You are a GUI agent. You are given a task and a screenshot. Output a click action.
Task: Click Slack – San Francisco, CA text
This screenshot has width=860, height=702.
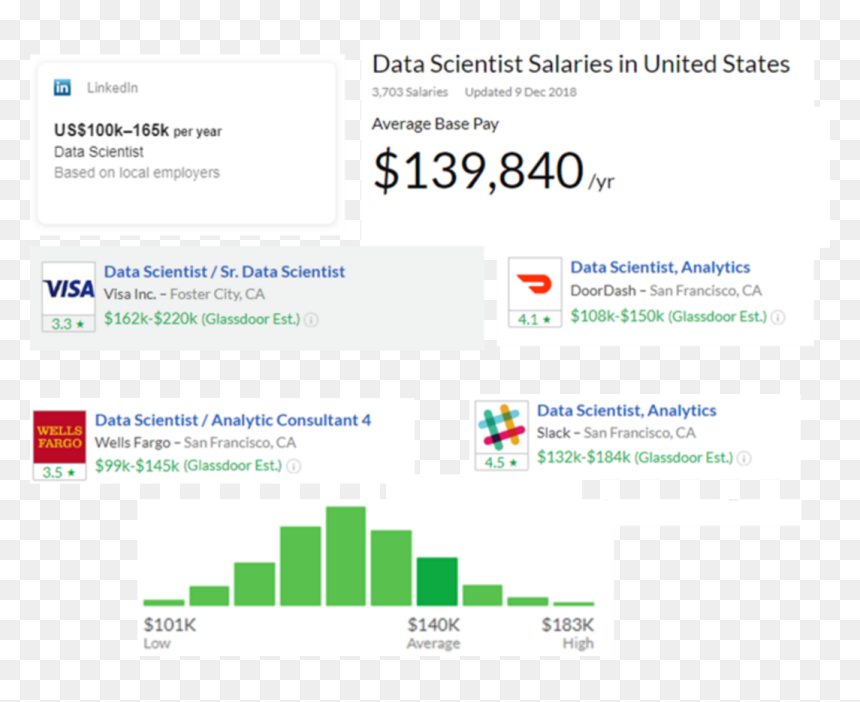616,433
